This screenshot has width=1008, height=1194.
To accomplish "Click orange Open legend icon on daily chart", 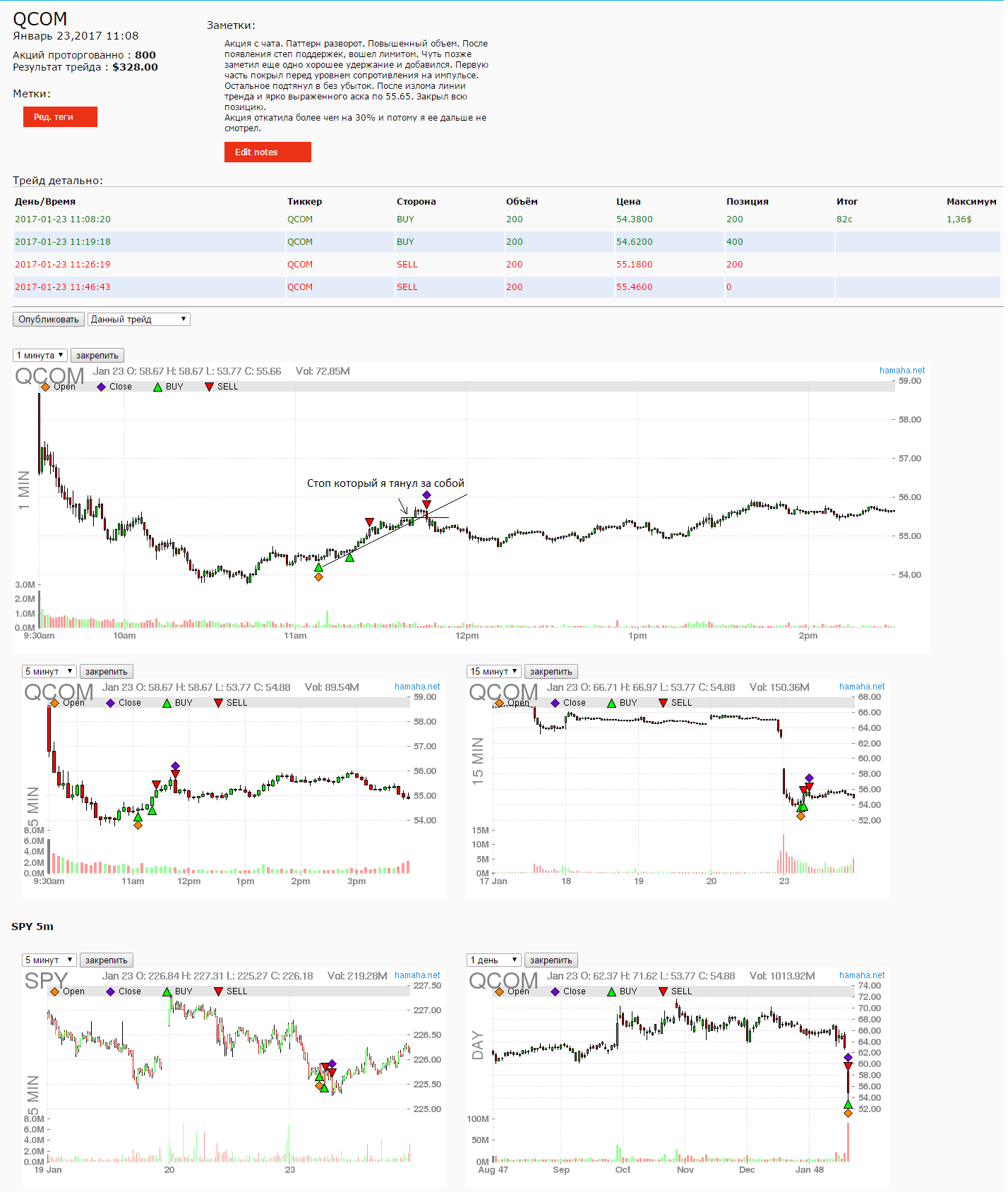I will [x=499, y=991].
